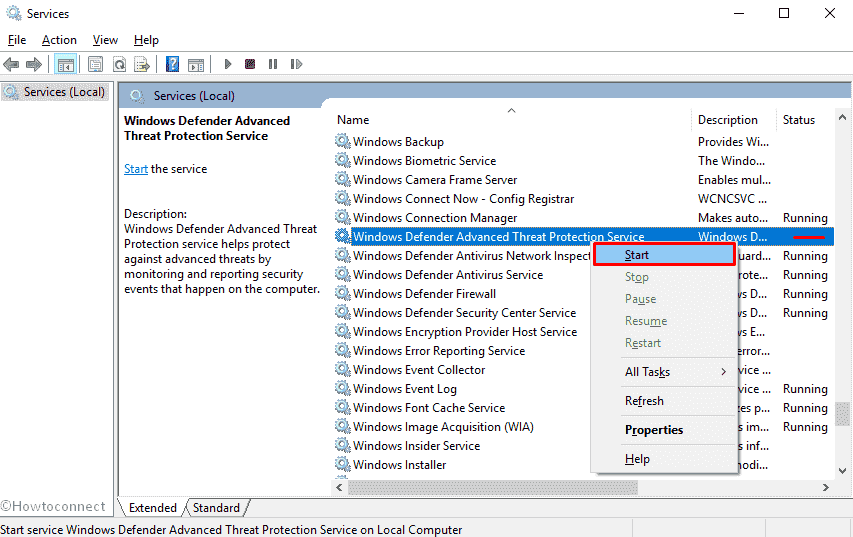Click the vertical scrollbar down arrow
The image size is (853, 537).
(x=842, y=471)
